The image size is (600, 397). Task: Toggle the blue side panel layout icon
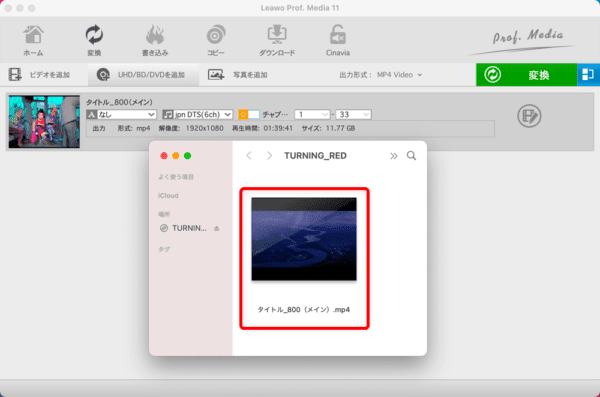tap(588, 75)
